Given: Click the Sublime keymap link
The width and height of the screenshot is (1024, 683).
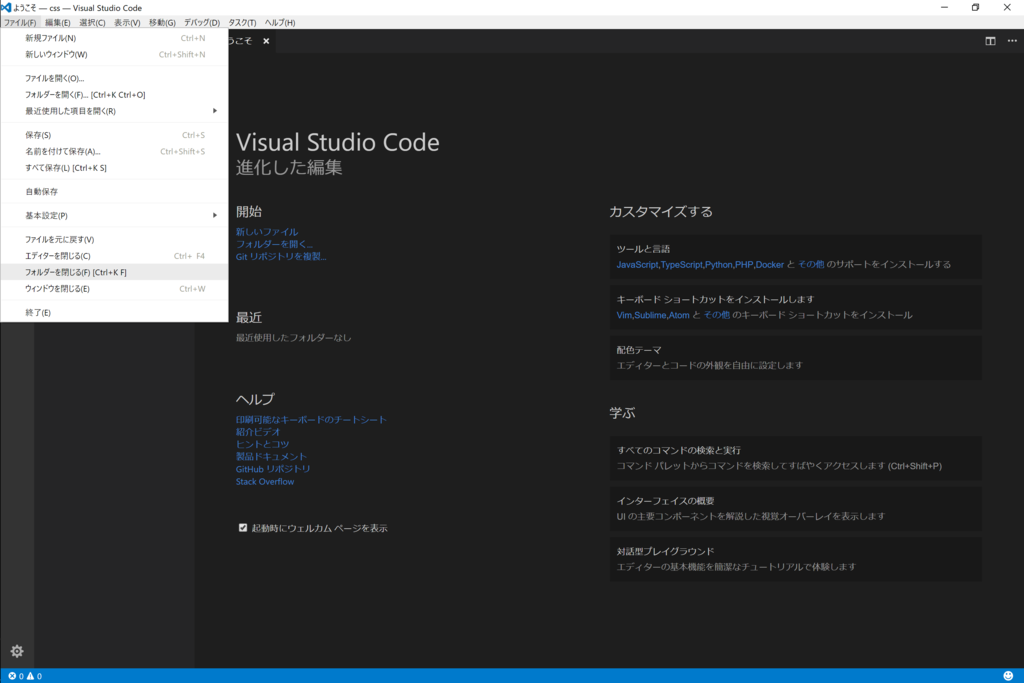Looking at the screenshot, I should click(x=650, y=315).
